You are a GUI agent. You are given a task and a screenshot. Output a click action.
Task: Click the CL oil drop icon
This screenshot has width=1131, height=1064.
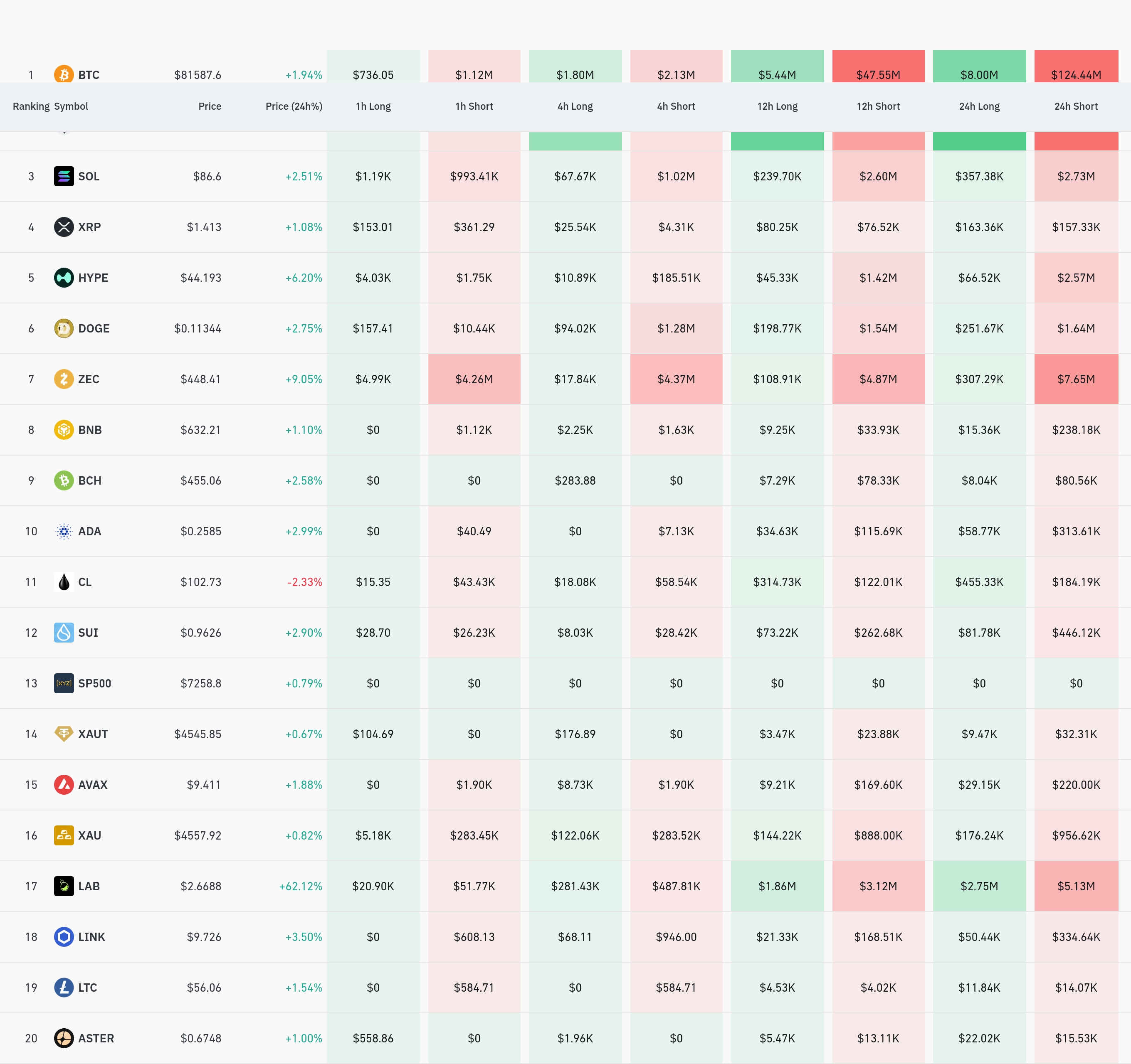coord(64,582)
